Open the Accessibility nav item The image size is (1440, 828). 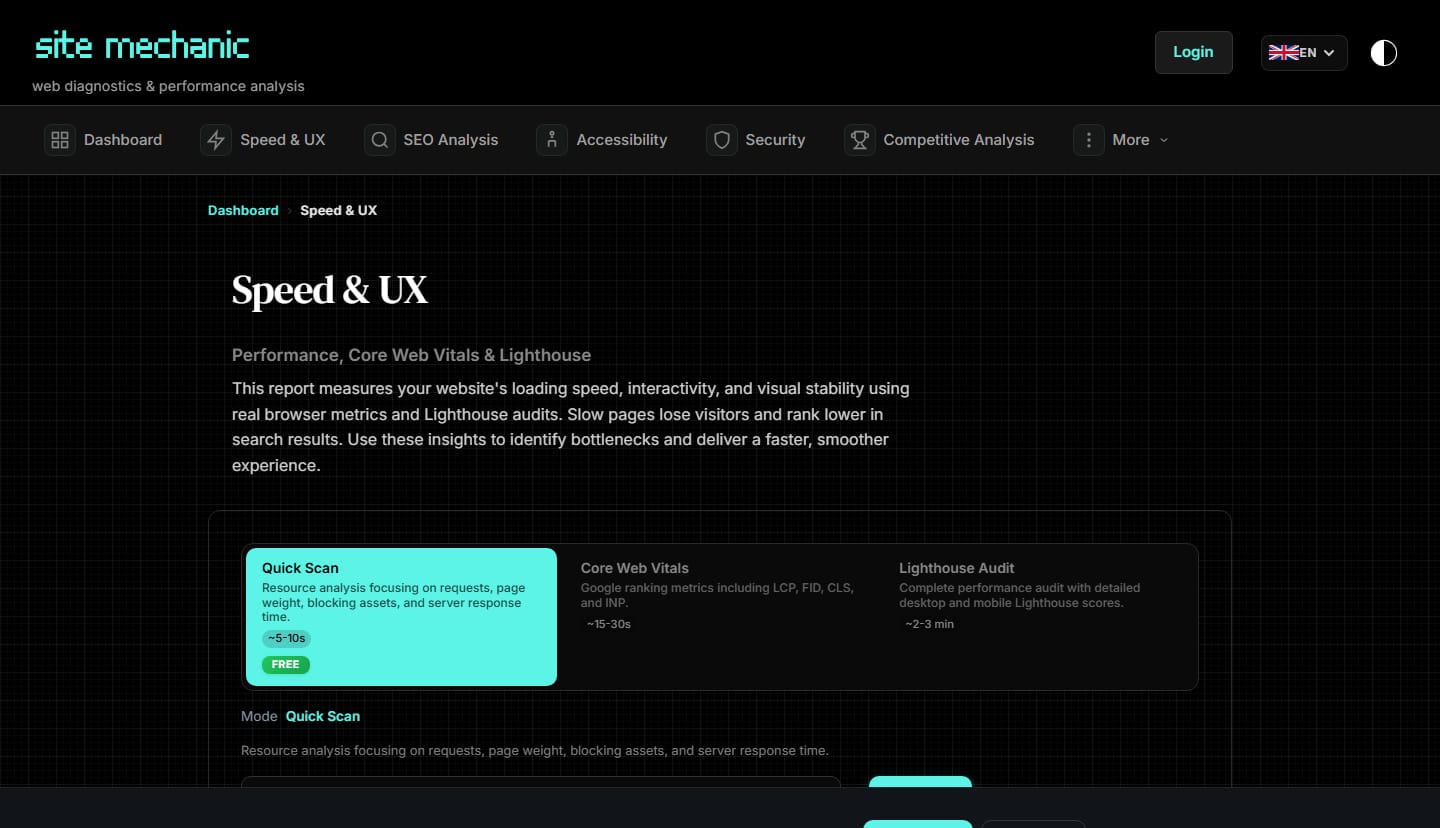(602, 140)
